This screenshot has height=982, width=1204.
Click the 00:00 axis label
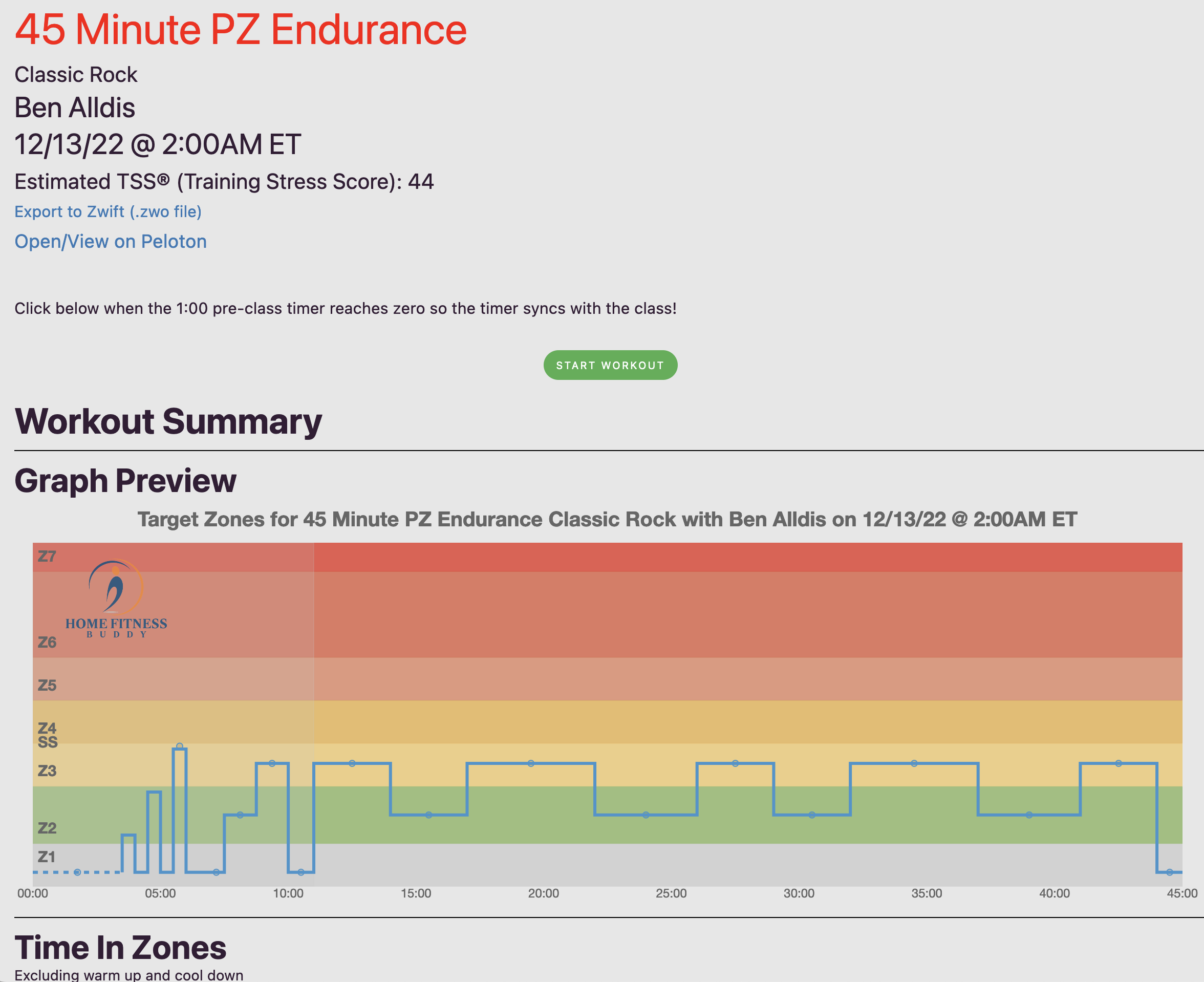33,893
